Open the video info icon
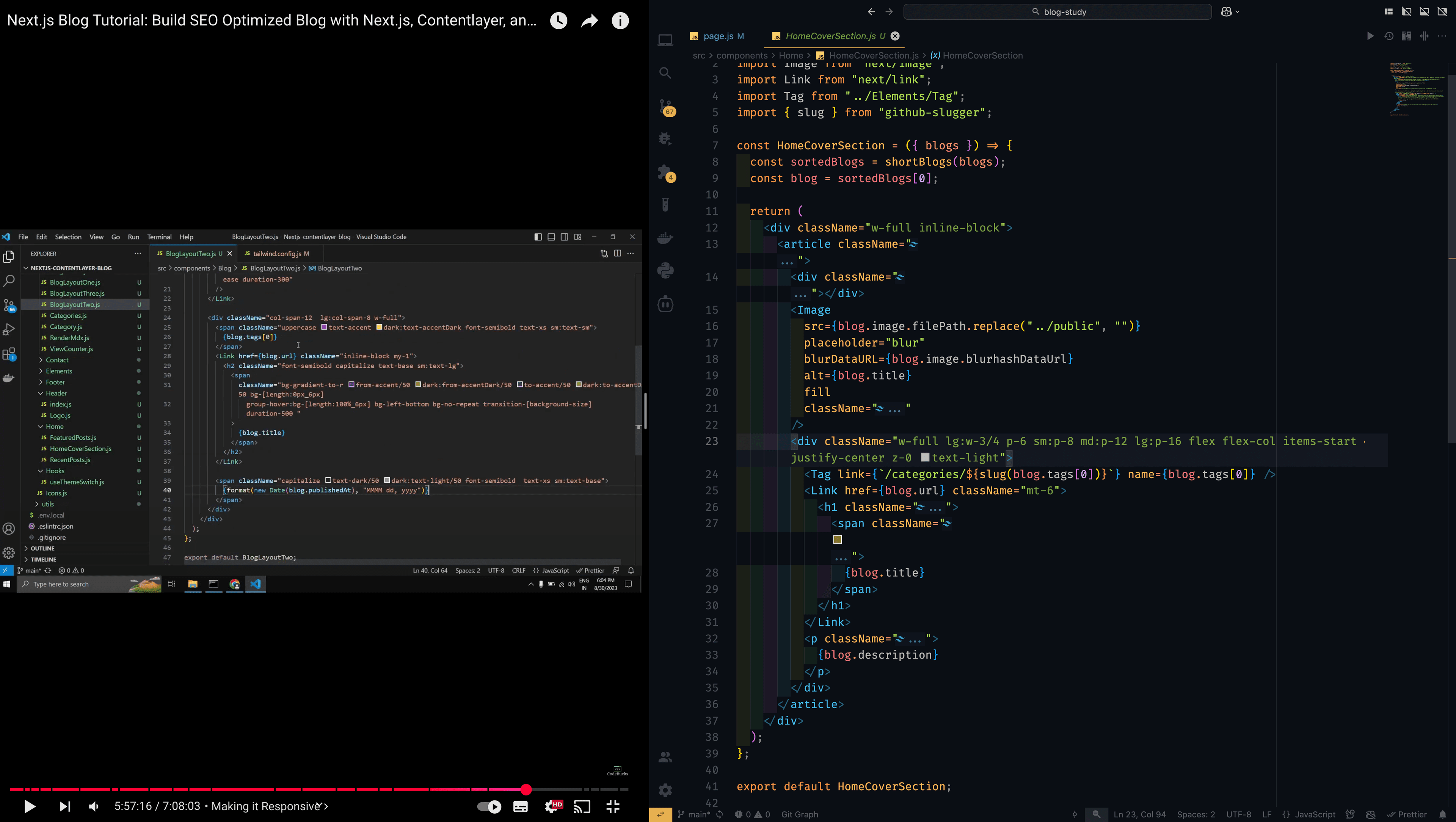Screen dimensions: 1456x822 point(620,21)
